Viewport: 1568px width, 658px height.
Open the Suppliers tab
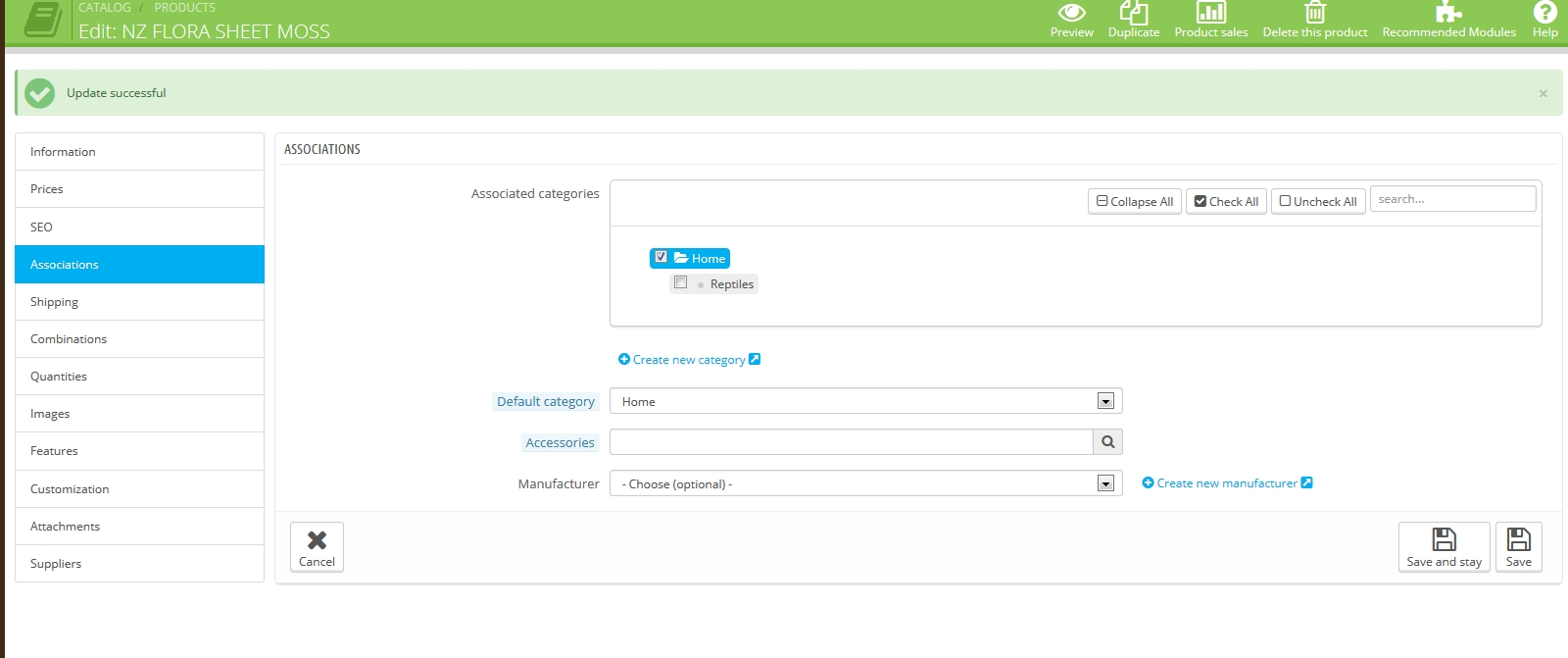tap(139, 564)
